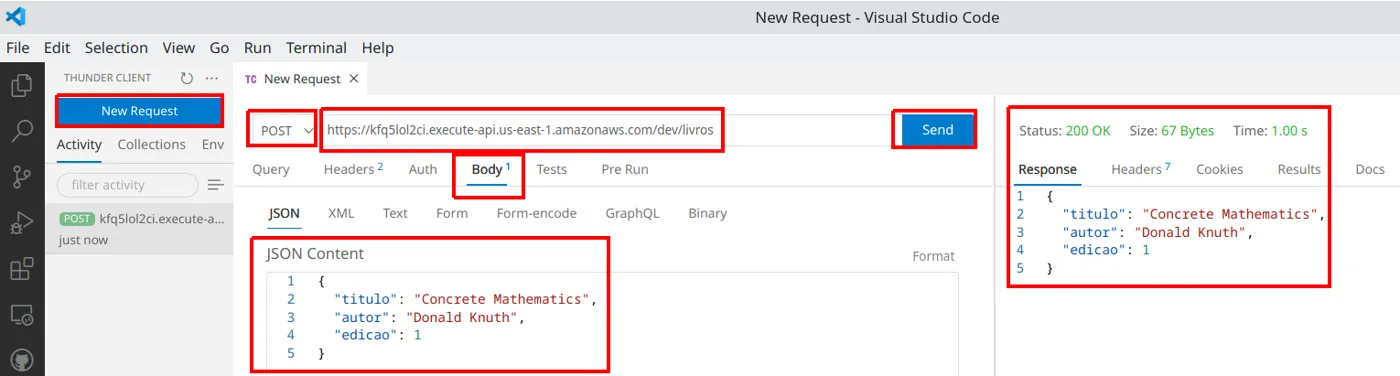Show the Cookies tab in response panel
Viewport: 1400px width, 376px height.
tap(1220, 170)
